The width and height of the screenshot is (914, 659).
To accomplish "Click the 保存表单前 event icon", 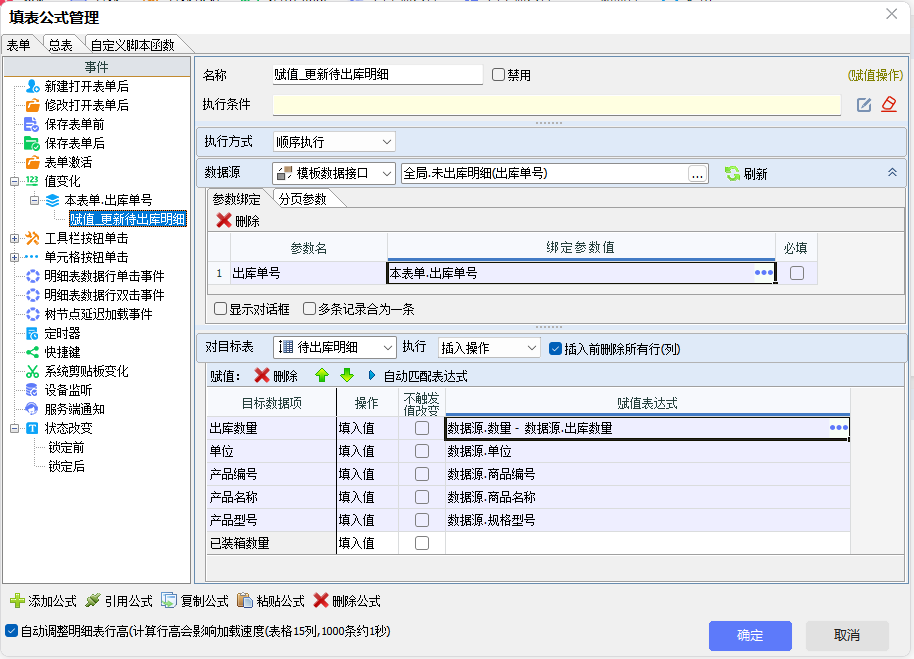I will [x=31, y=124].
